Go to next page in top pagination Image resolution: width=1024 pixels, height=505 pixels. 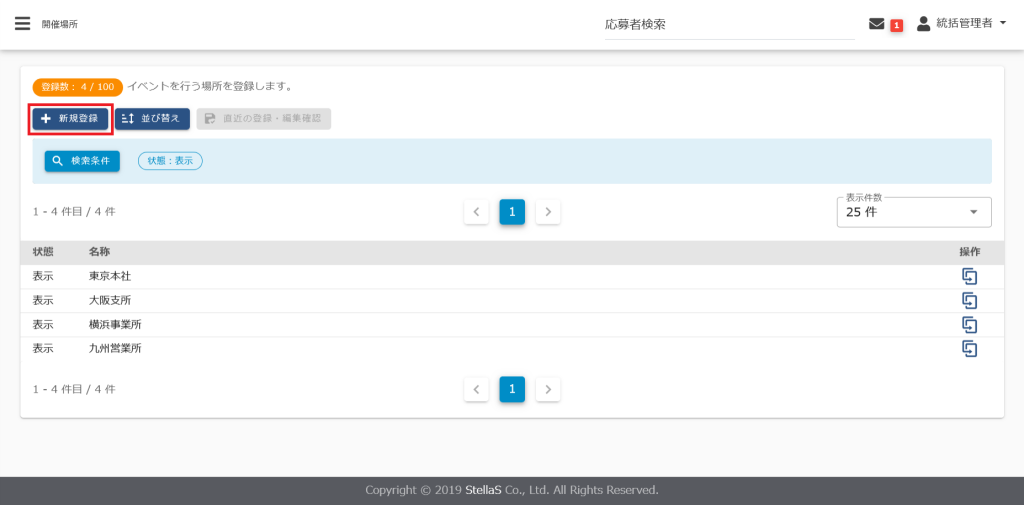[548, 212]
